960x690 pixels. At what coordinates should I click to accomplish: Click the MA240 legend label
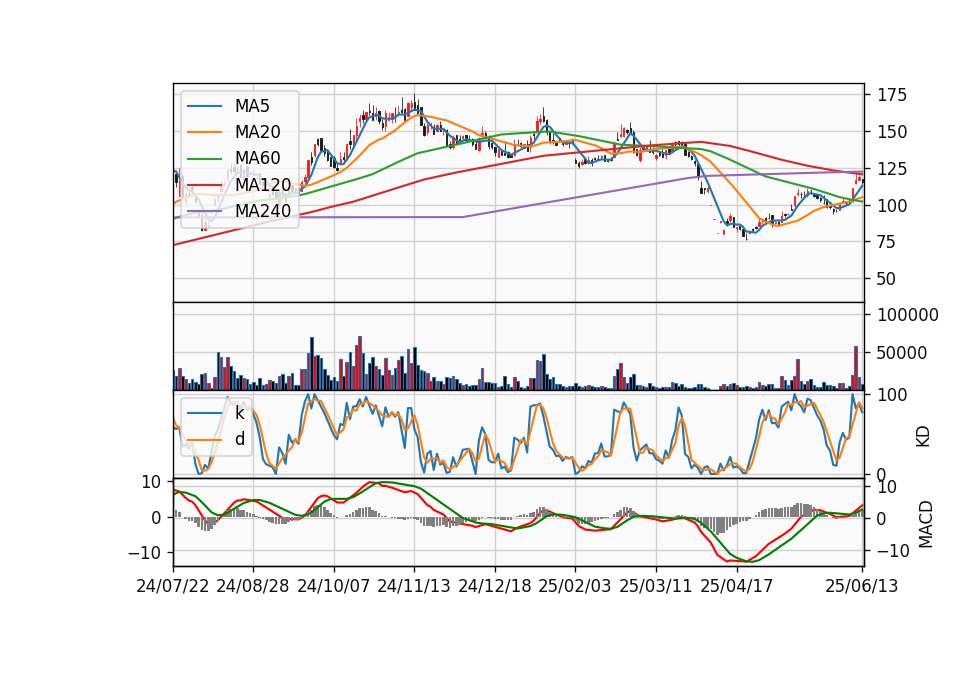263,211
